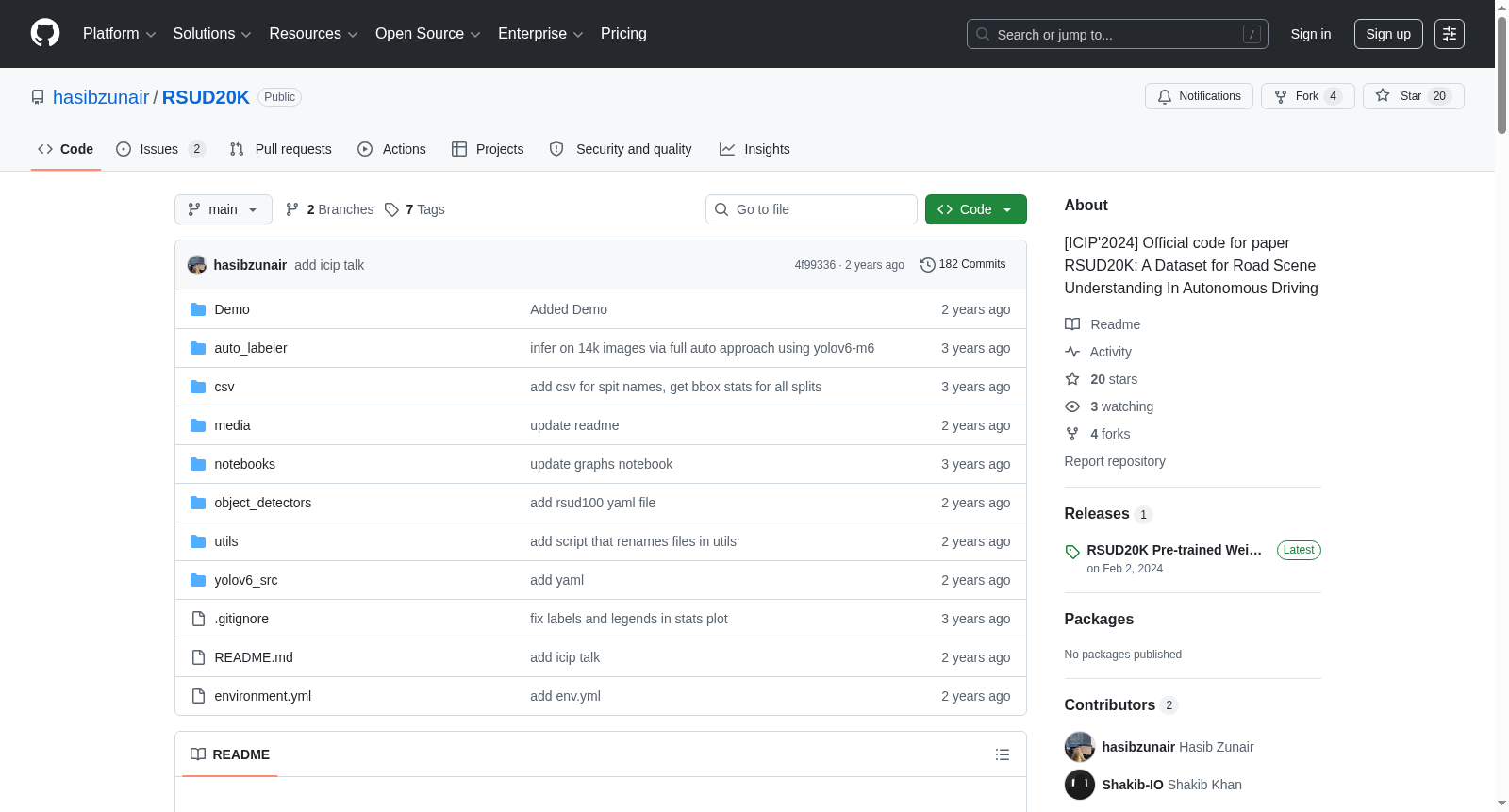The width and height of the screenshot is (1509, 812).
Task: Open the RSUD20K repository name link
Action: [x=206, y=97]
